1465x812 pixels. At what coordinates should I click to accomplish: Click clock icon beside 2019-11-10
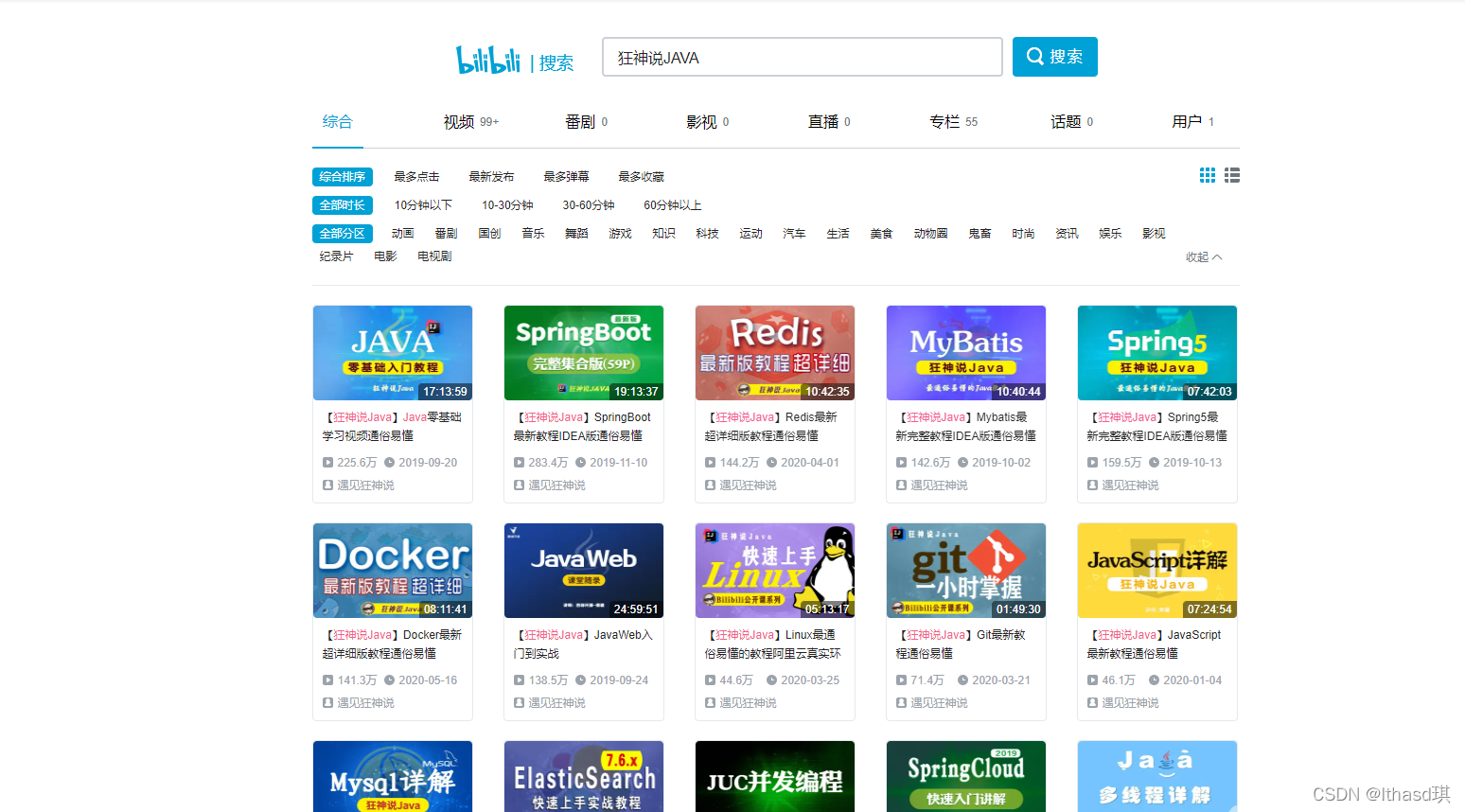580,463
